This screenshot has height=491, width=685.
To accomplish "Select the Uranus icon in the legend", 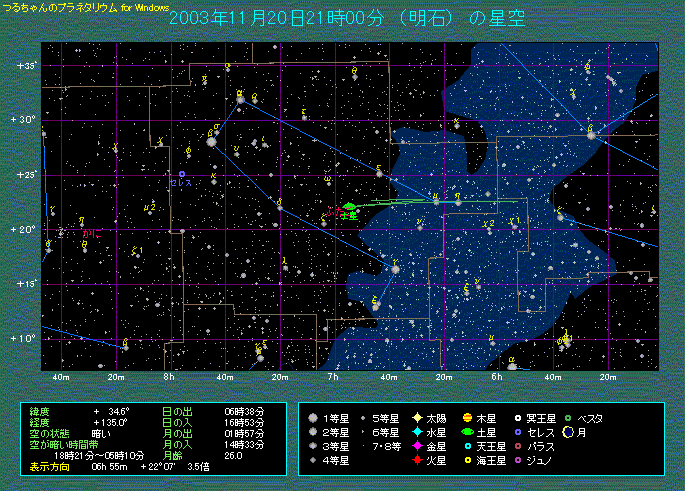I will coord(468,446).
